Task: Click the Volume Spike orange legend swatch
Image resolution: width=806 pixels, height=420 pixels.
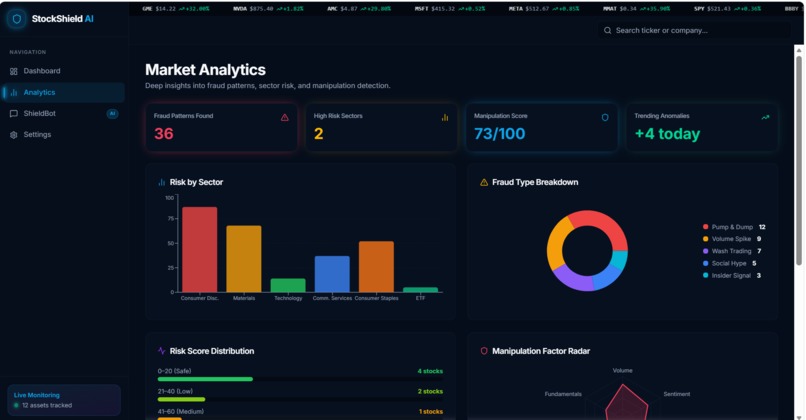Action: 705,239
